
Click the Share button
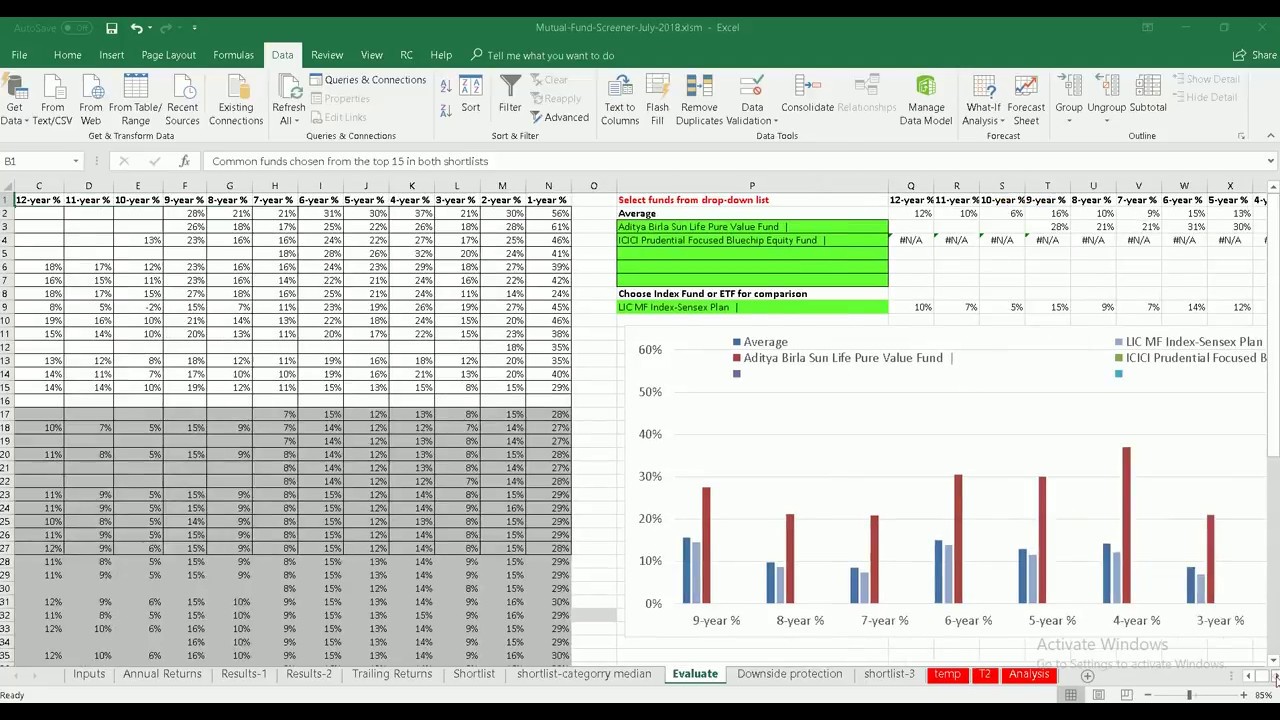1255,55
